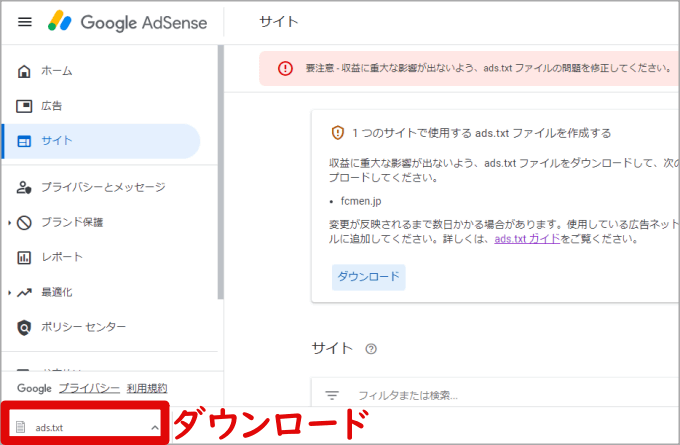This screenshot has width=680, height=445.
Task: Expand the 最適化 section arrow
Action: pos(10,293)
